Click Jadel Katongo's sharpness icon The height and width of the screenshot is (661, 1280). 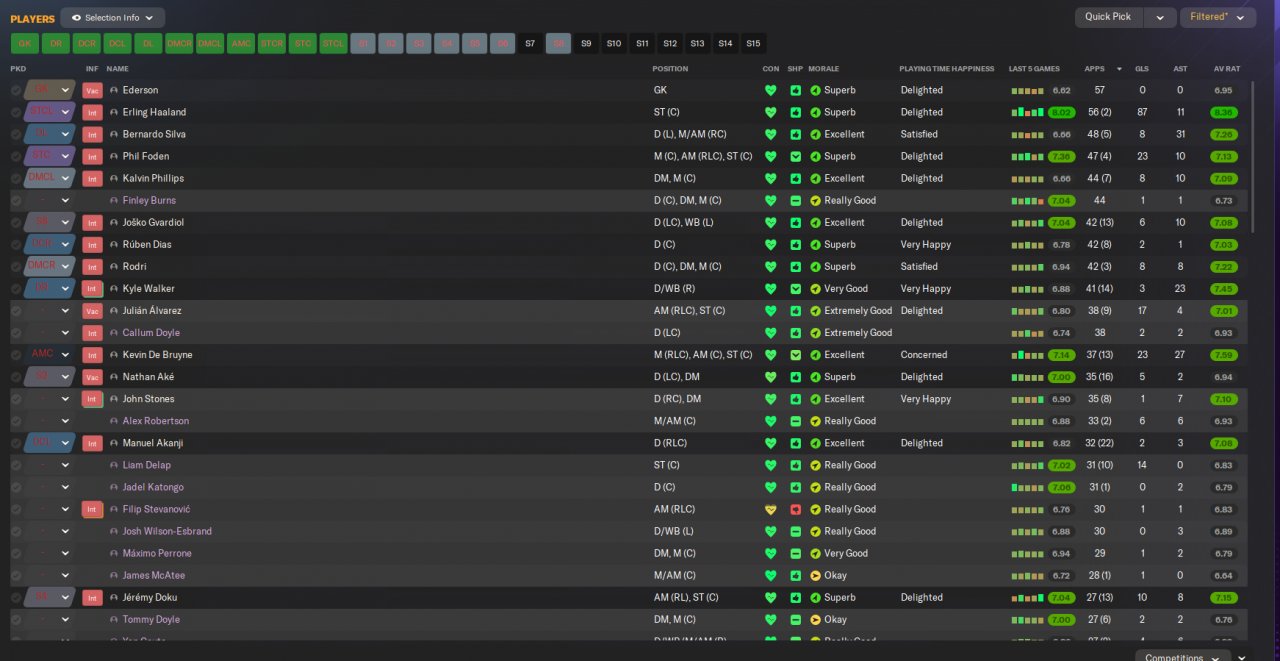tap(795, 487)
